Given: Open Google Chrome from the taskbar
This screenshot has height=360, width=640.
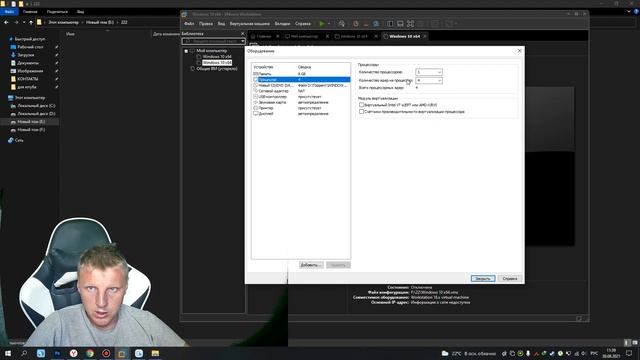Looking at the screenshot, I should coord(90,353).
